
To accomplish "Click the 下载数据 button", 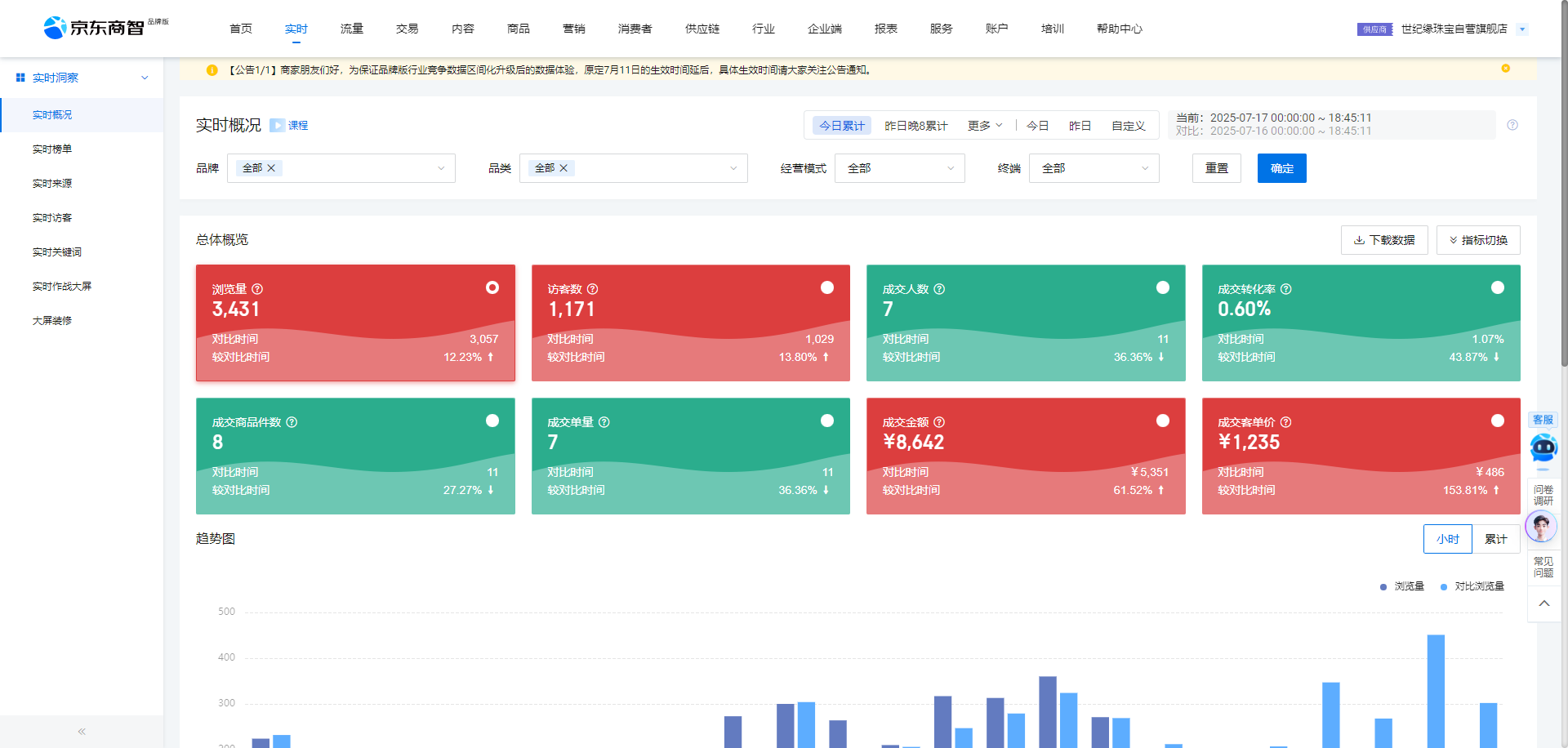I will pyautogui.click(x=1384, y=240).
